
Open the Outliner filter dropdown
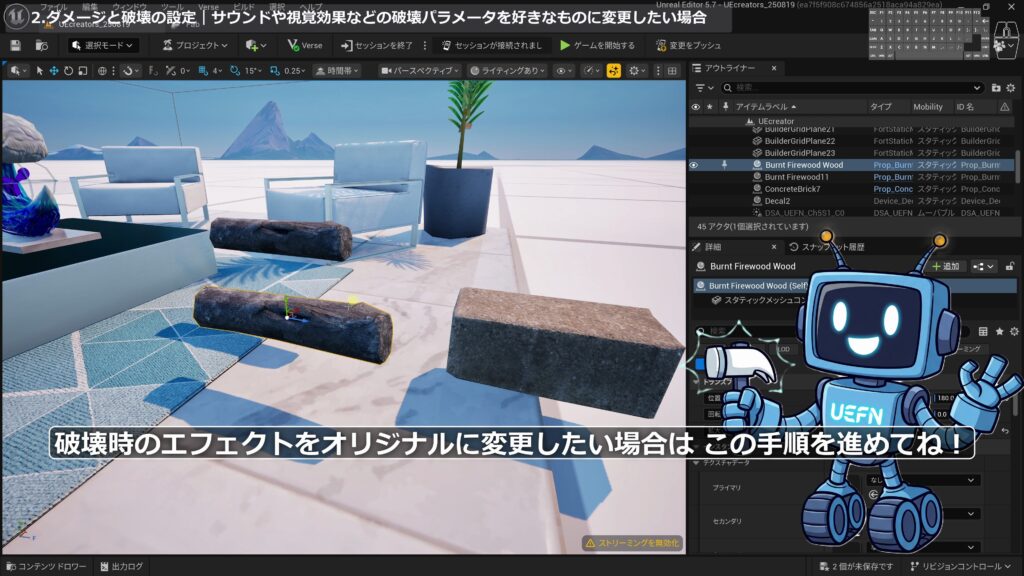click(x=704, y=88)
